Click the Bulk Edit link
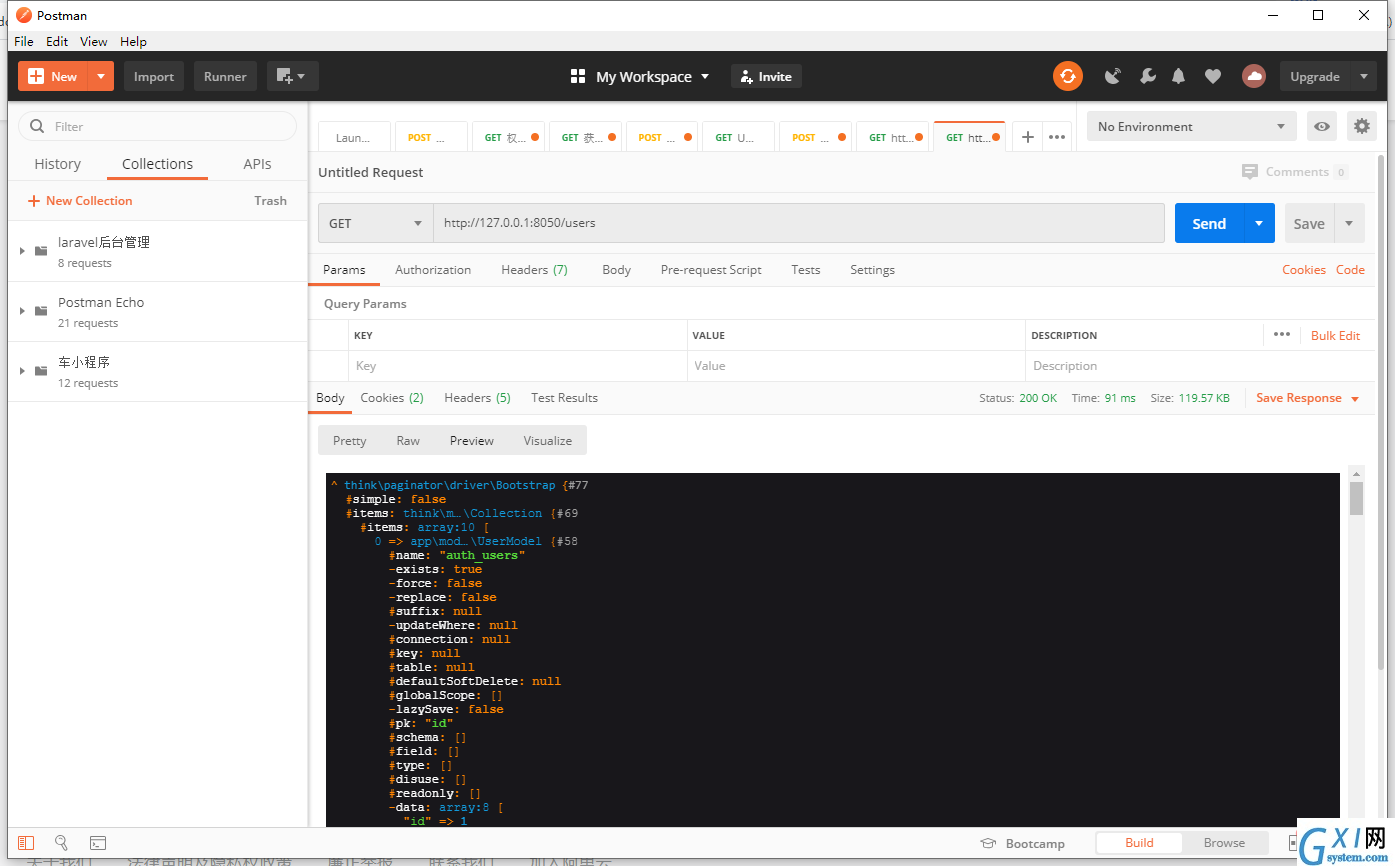1395x866 pixels. coord(1335,336)
